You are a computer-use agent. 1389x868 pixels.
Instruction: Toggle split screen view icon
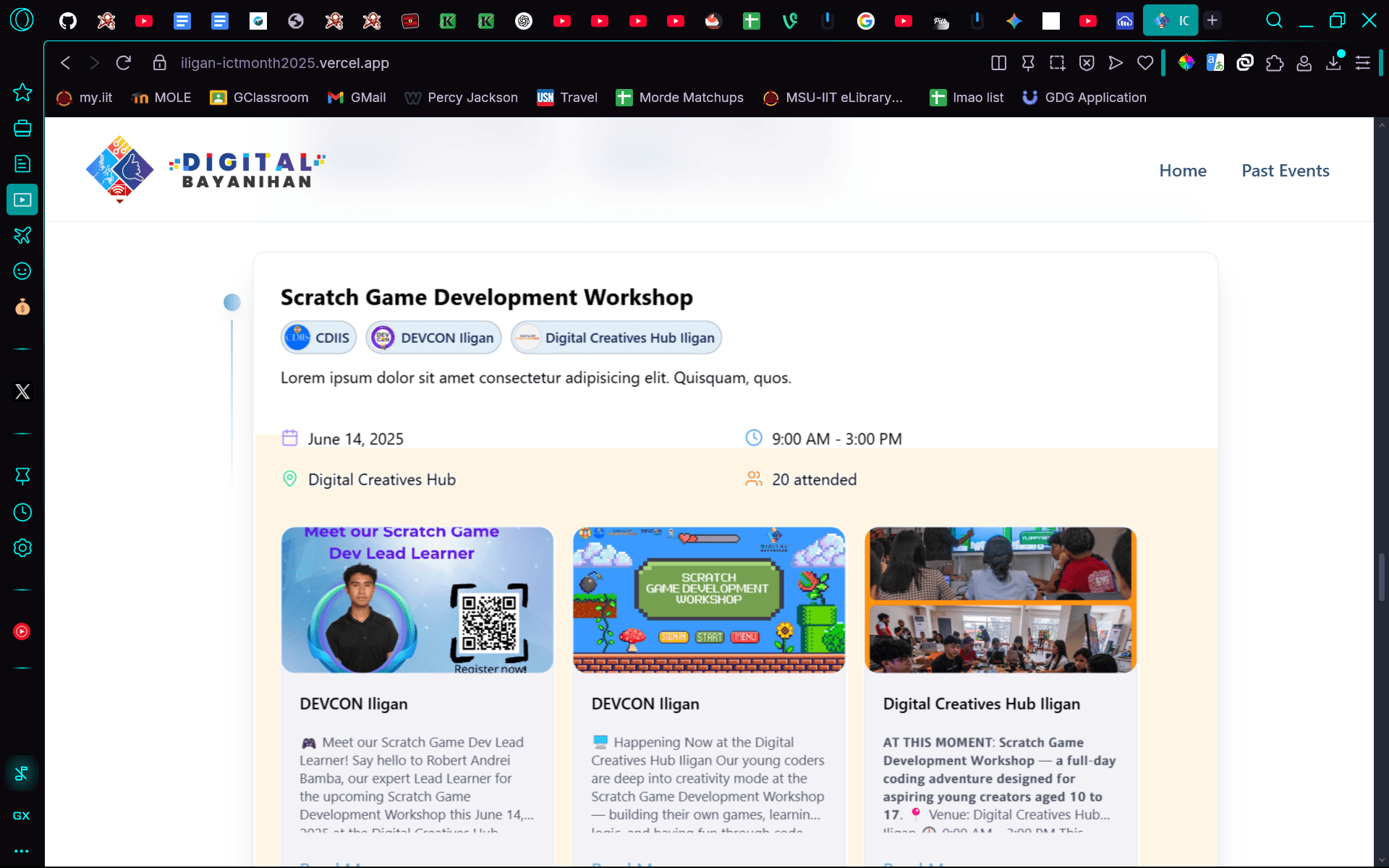pos(998,63)
